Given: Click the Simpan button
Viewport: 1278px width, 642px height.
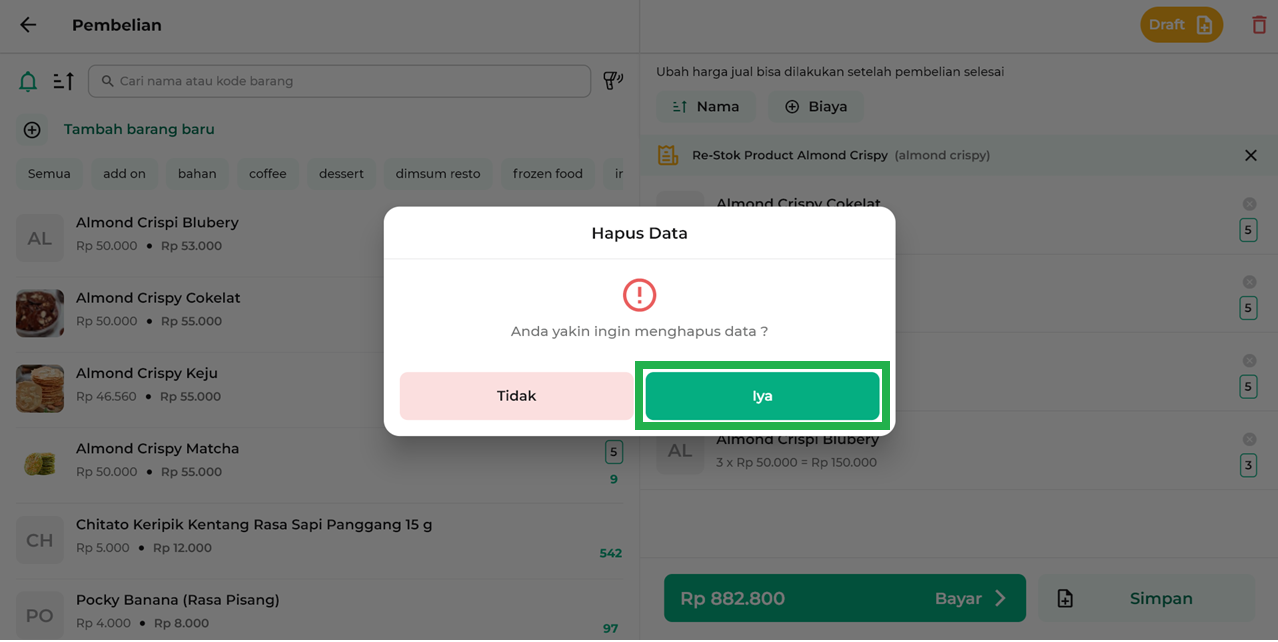Looking at the screenshot, I should click(x=1146, y=598).
